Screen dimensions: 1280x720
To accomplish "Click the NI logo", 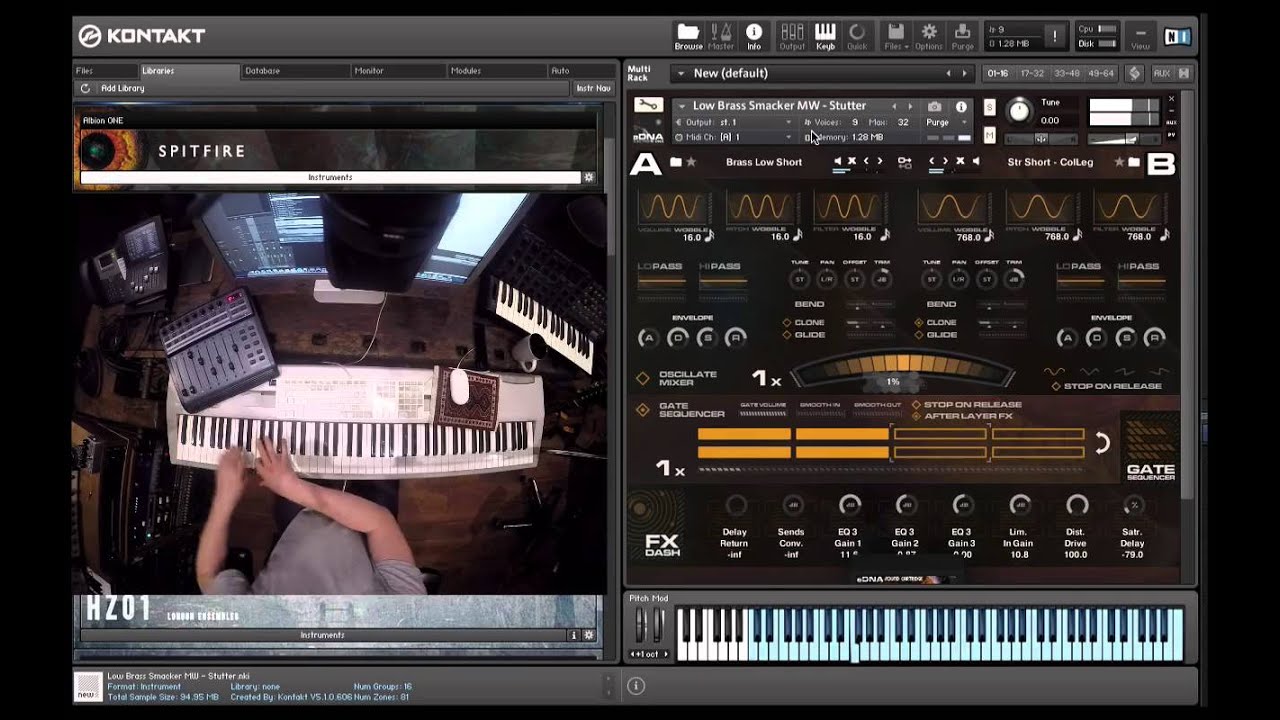I will pos(1178,37).
